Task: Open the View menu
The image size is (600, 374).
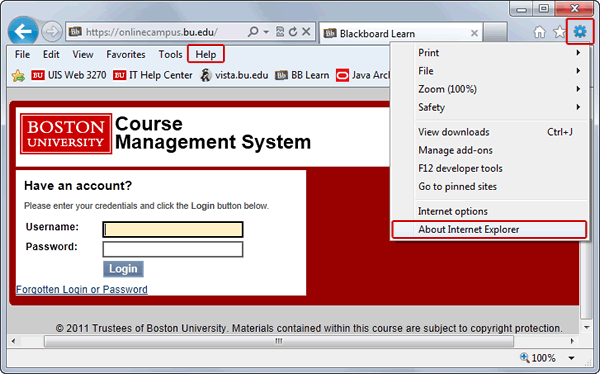Action: 83,54
